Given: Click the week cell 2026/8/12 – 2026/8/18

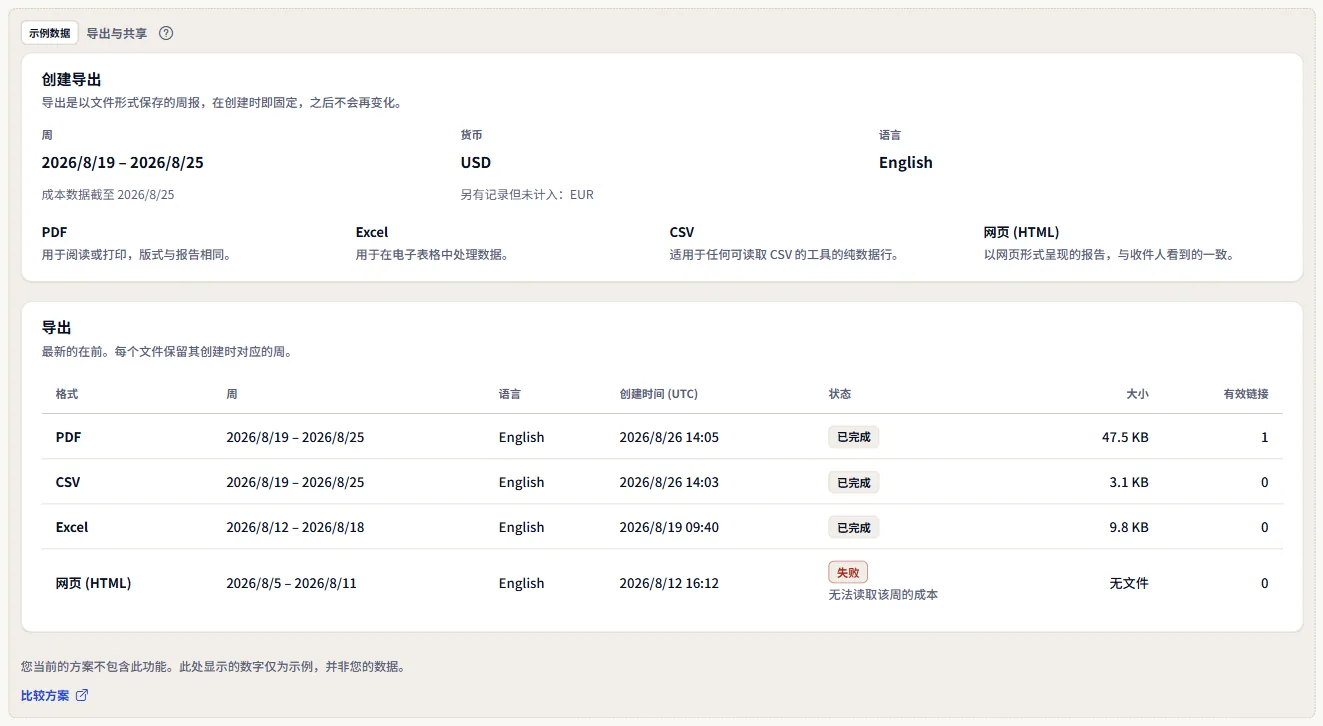Looking at the screenshot, I should pyautogui.click(x=295, y=527).
